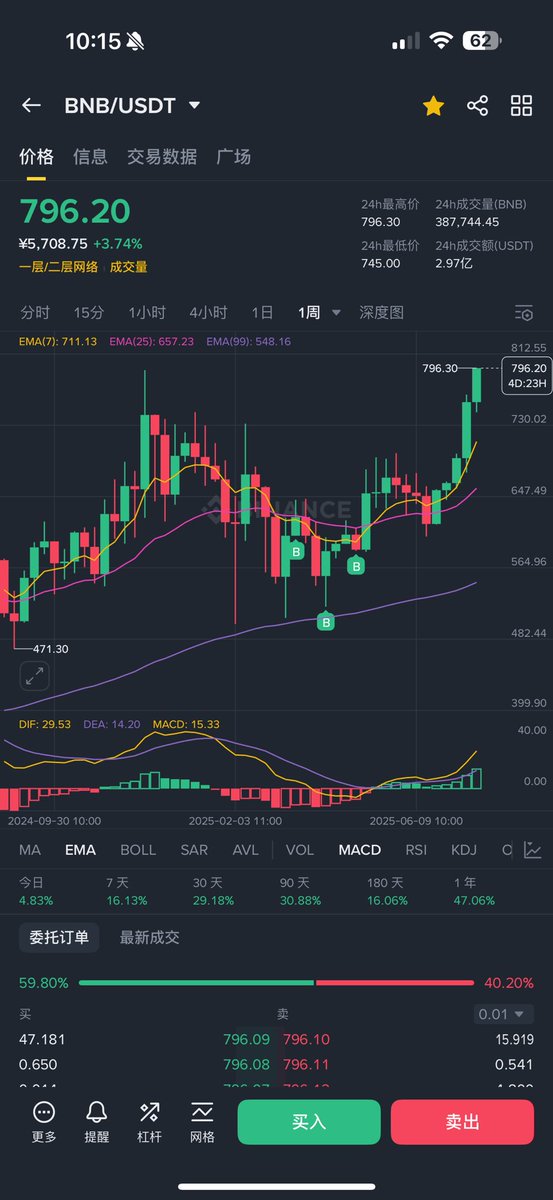Screen dimensions: 553x1200
Task: Toggle the KDJ sub-indicator
Action: (x=464, y=850)
